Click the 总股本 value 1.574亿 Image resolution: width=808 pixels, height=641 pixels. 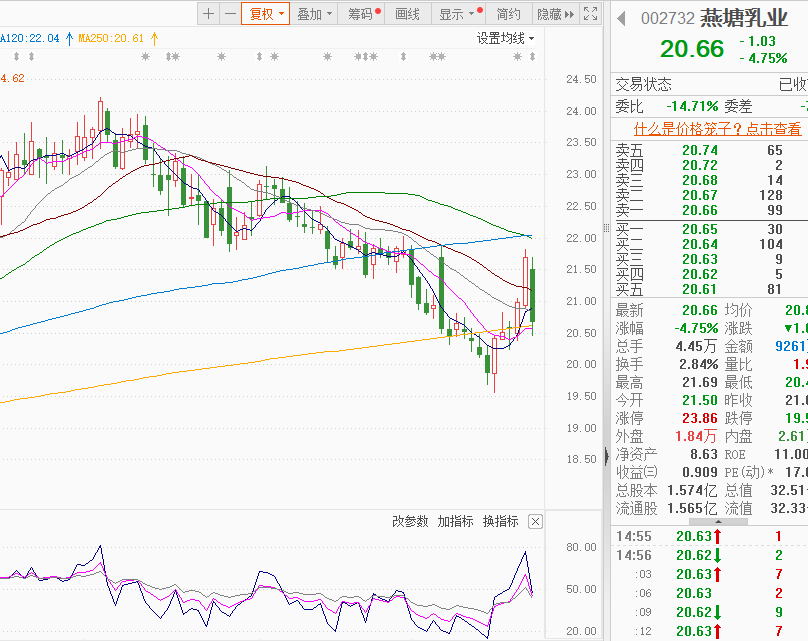tap(692, 490)
